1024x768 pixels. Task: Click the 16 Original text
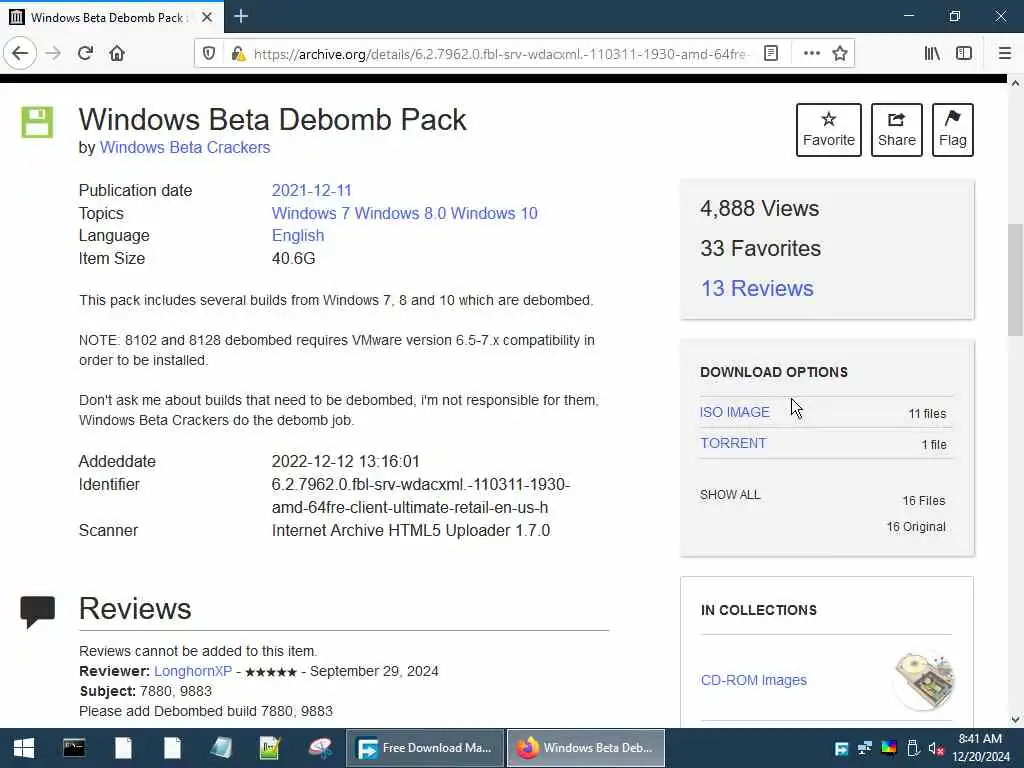[x=916, y=527]
